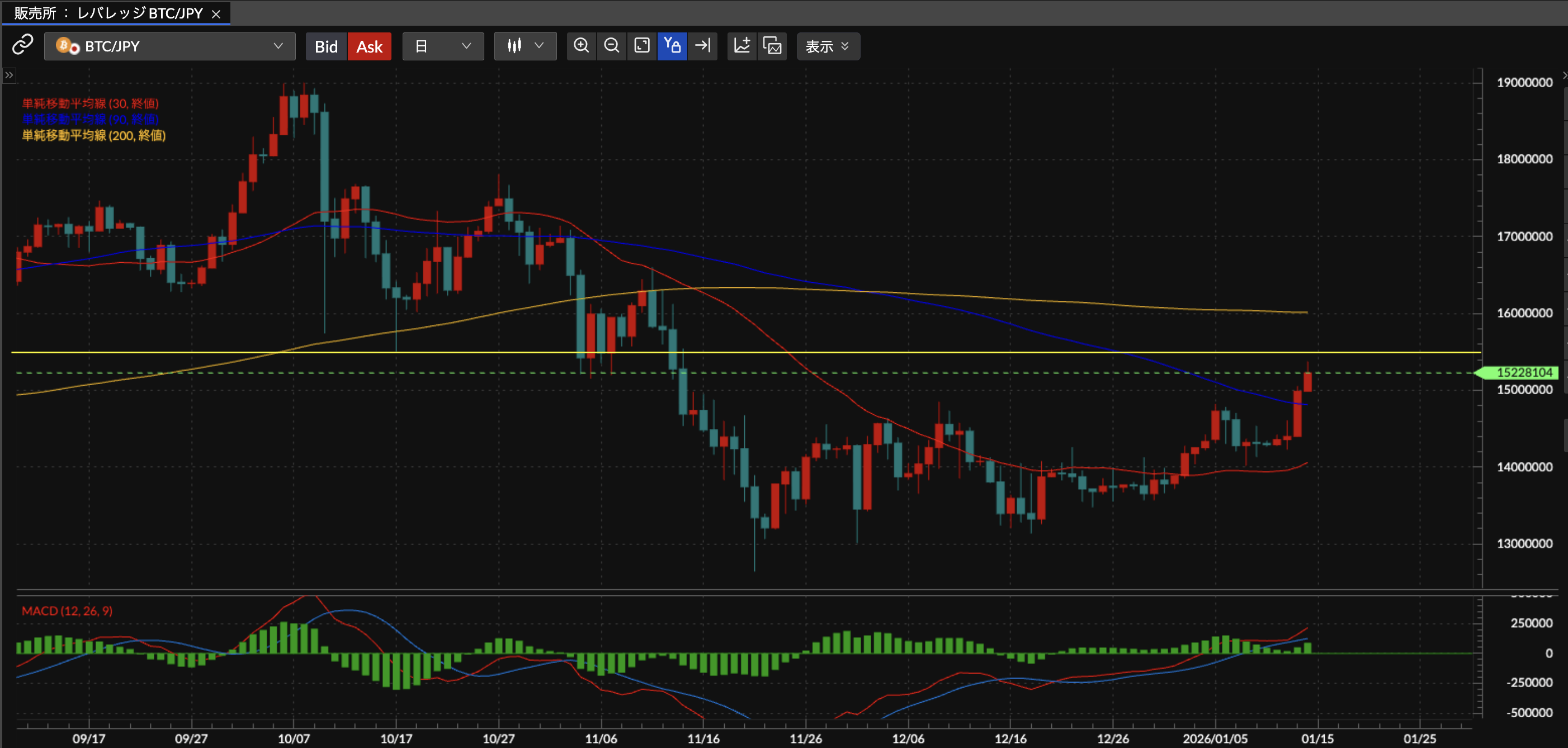
Task: Open the daily timeframe dropdown
Action: coord(442,46)
